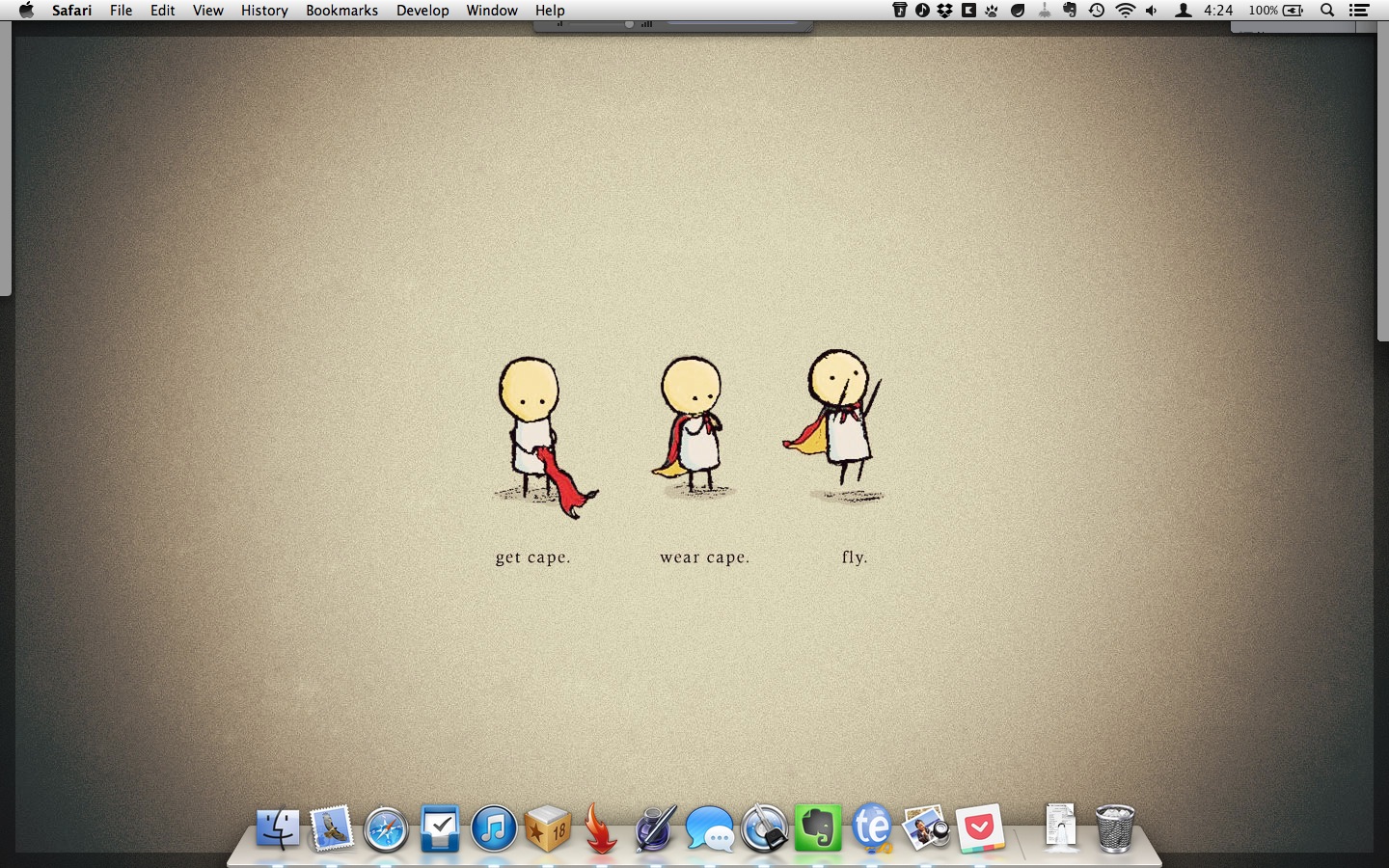1389x868 pixels.
Task: Open the wooden box app with 18 badge
Action: pyautogui.click(x=548, y=828)
